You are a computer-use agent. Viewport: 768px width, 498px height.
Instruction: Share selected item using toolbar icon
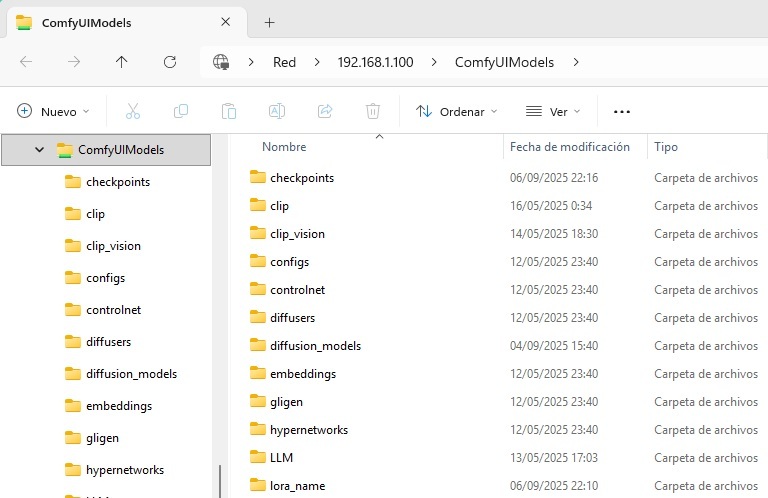pos(325,111)
